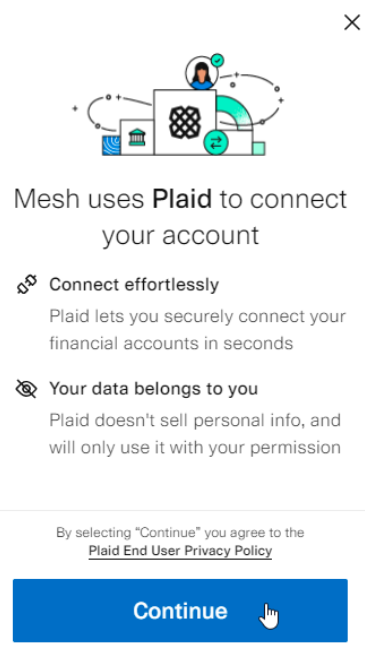Select the 'Your data belongs to you' heading
365x651 pixels.
(x=154, y=389)
